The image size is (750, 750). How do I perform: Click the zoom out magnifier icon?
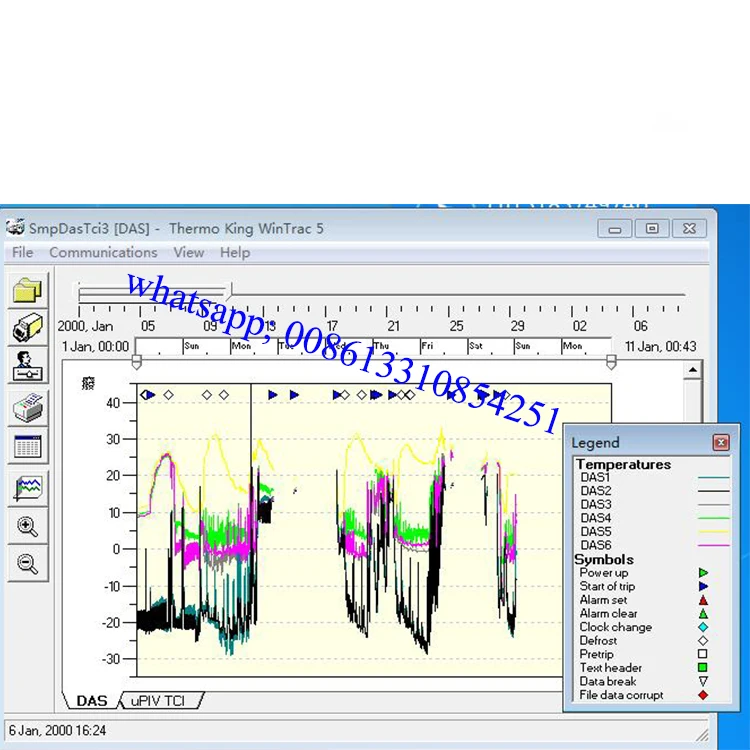28,564
